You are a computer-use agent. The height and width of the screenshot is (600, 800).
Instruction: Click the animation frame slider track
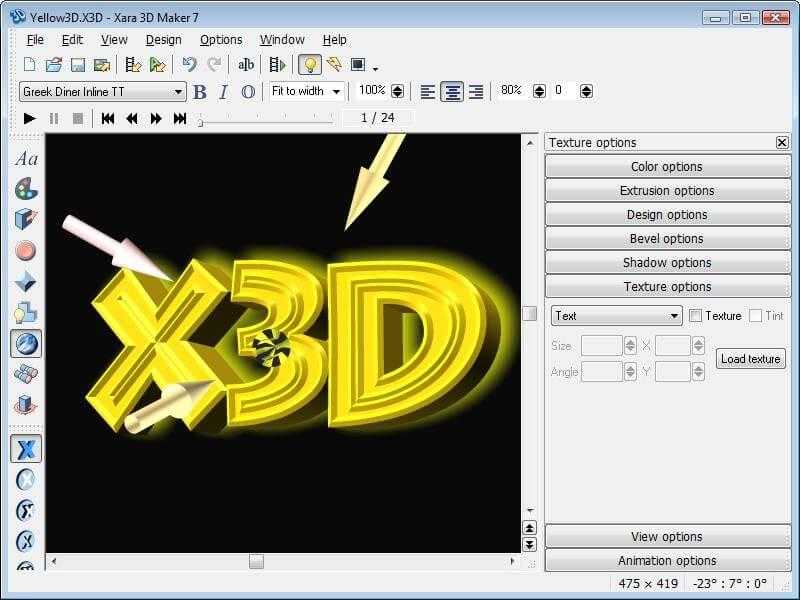point(266,122)
